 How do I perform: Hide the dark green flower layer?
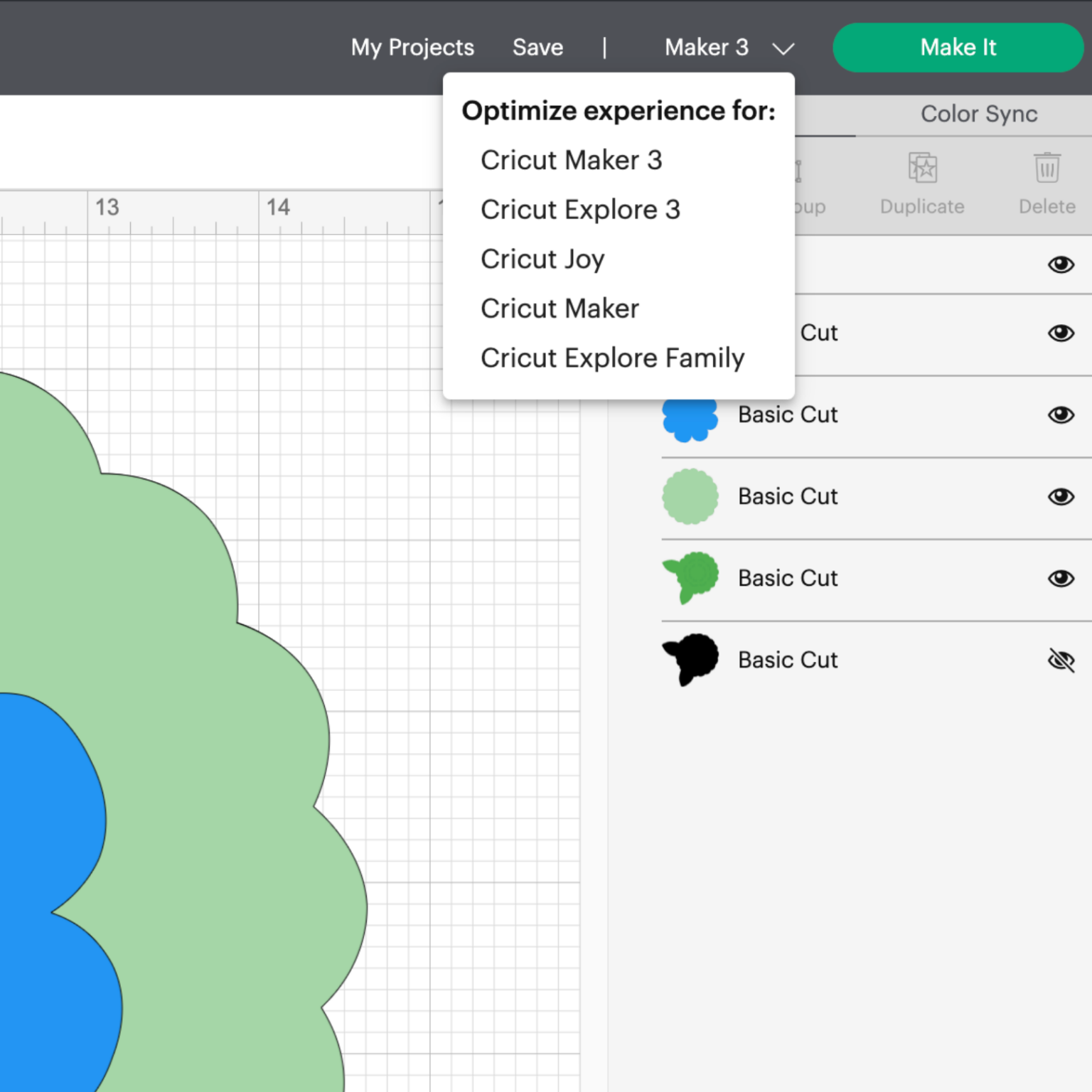(x=1061, y=578)
